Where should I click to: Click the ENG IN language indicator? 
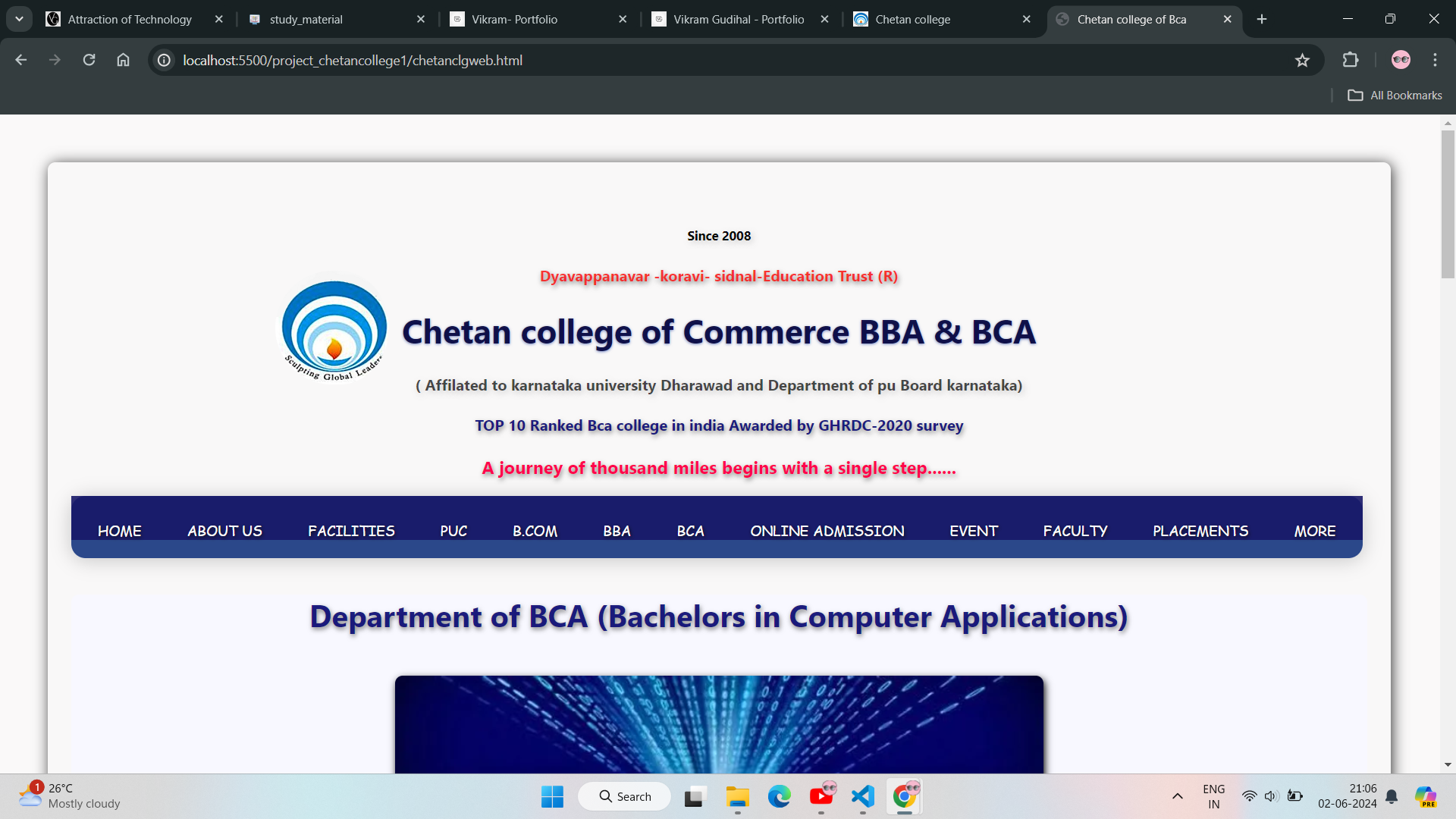pos(1214,796)
